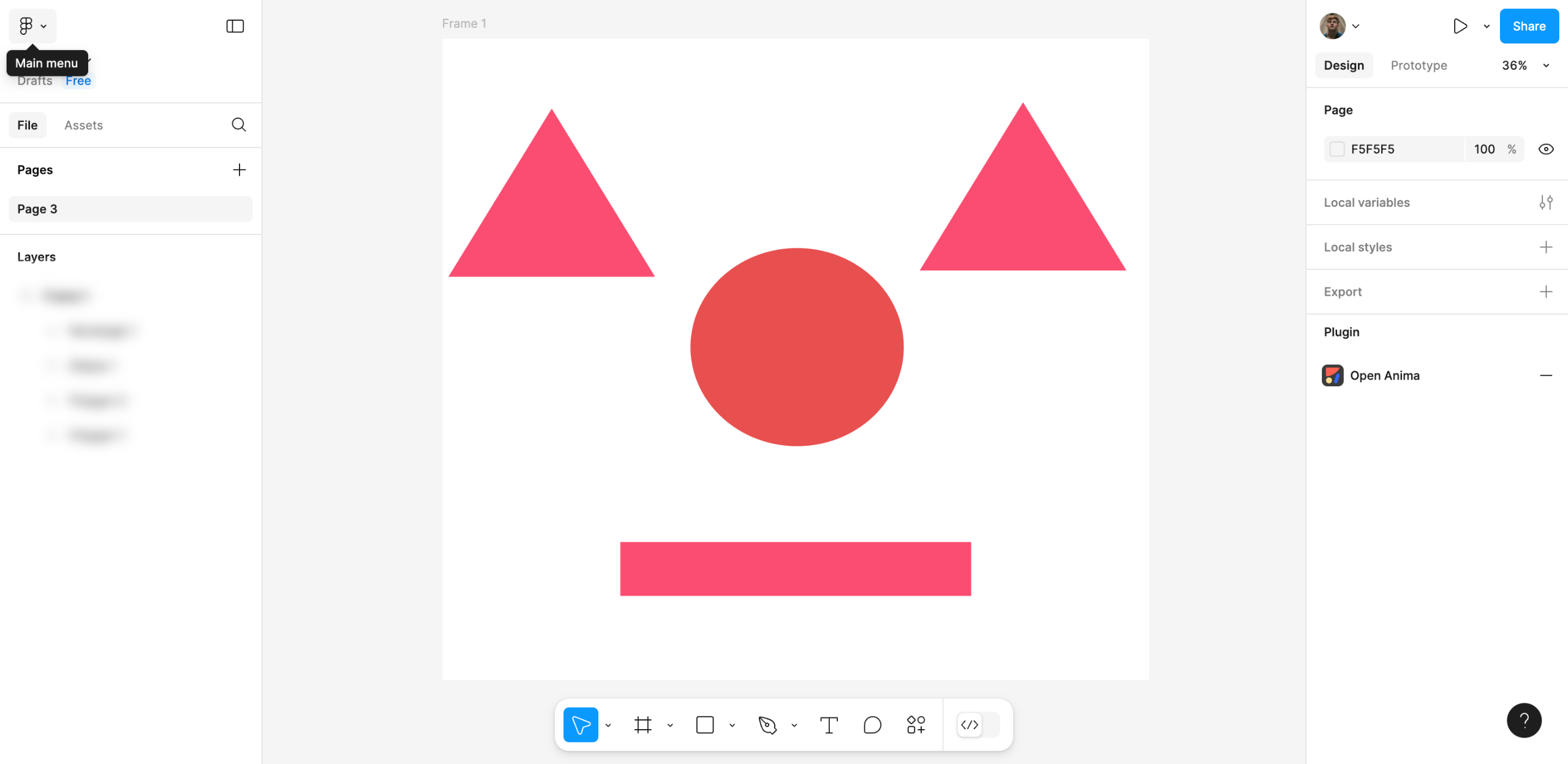The height and width of the screenshot is (764, 1568).
Task: Click the blue Share button
Action: (x=1529, y=26)
